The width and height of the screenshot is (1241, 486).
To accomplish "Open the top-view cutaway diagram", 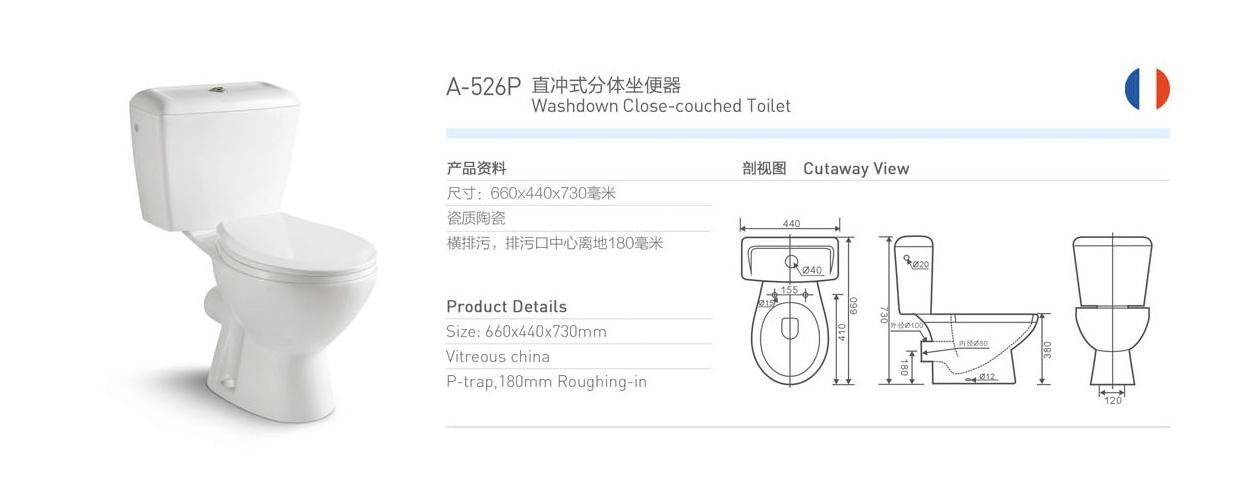I will click(798, 305).
